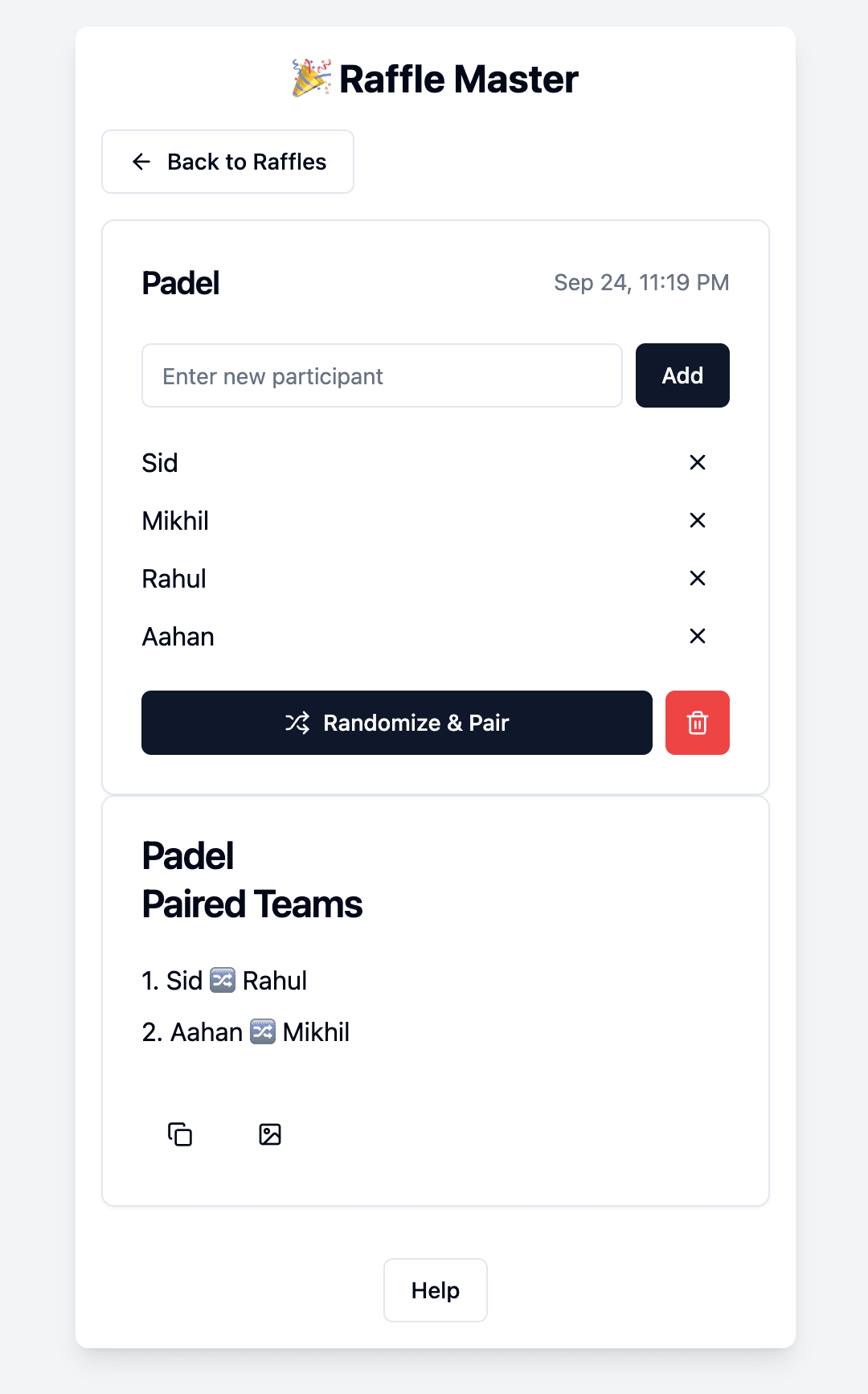Remove Mikhil from the participant list
Viewport: 868px width, 1394px height.
697,520
